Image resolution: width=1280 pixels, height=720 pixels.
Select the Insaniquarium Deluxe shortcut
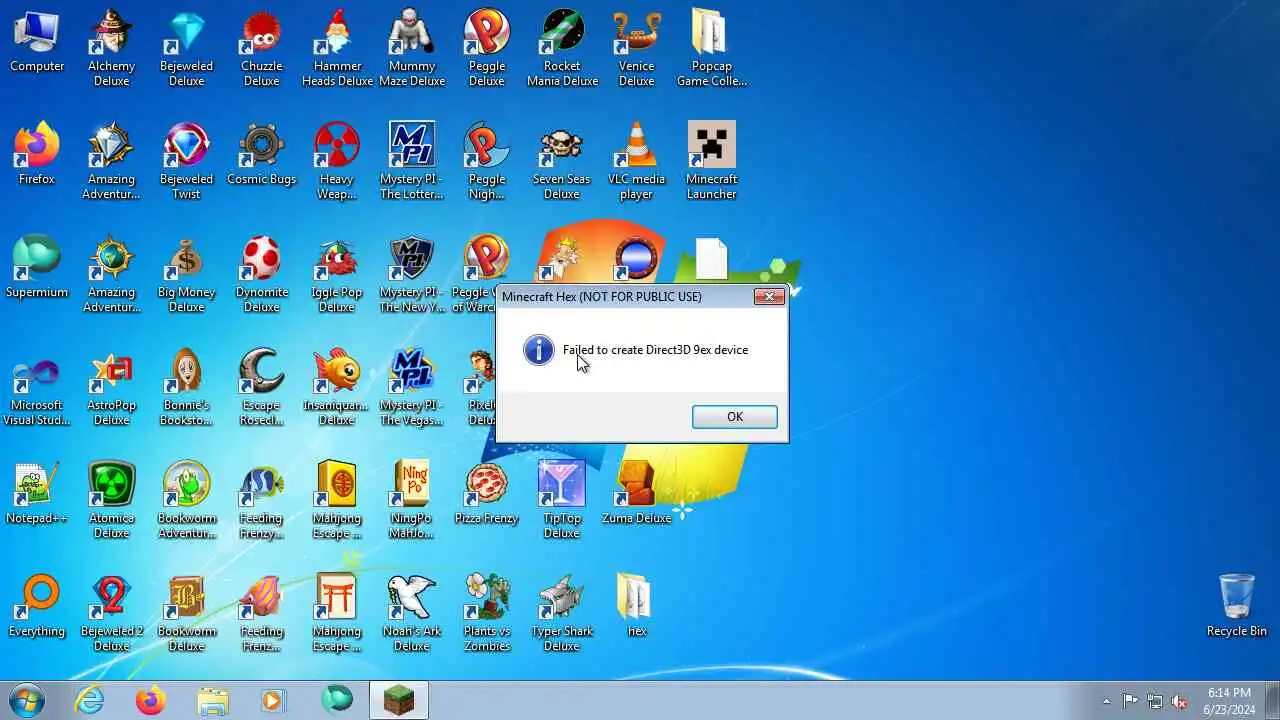[337, 387]
